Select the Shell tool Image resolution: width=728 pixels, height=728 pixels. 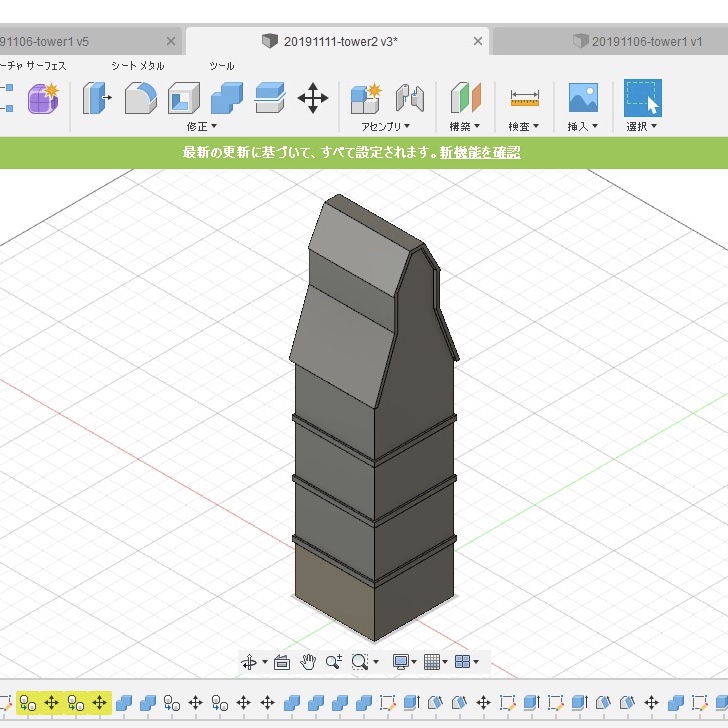pos(184,98)
